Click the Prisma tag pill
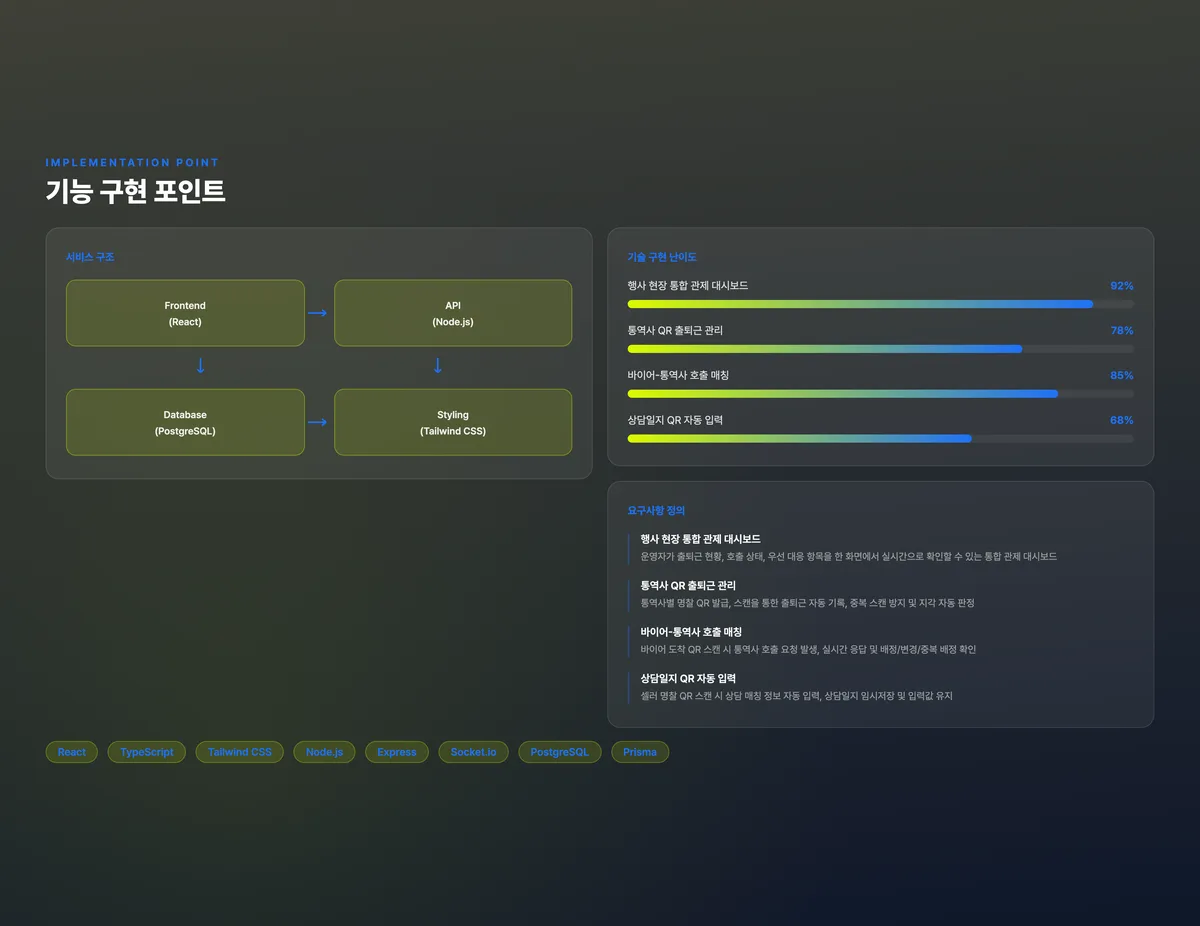Viewport: 1200px width, 926px height. tap(640, 752)
